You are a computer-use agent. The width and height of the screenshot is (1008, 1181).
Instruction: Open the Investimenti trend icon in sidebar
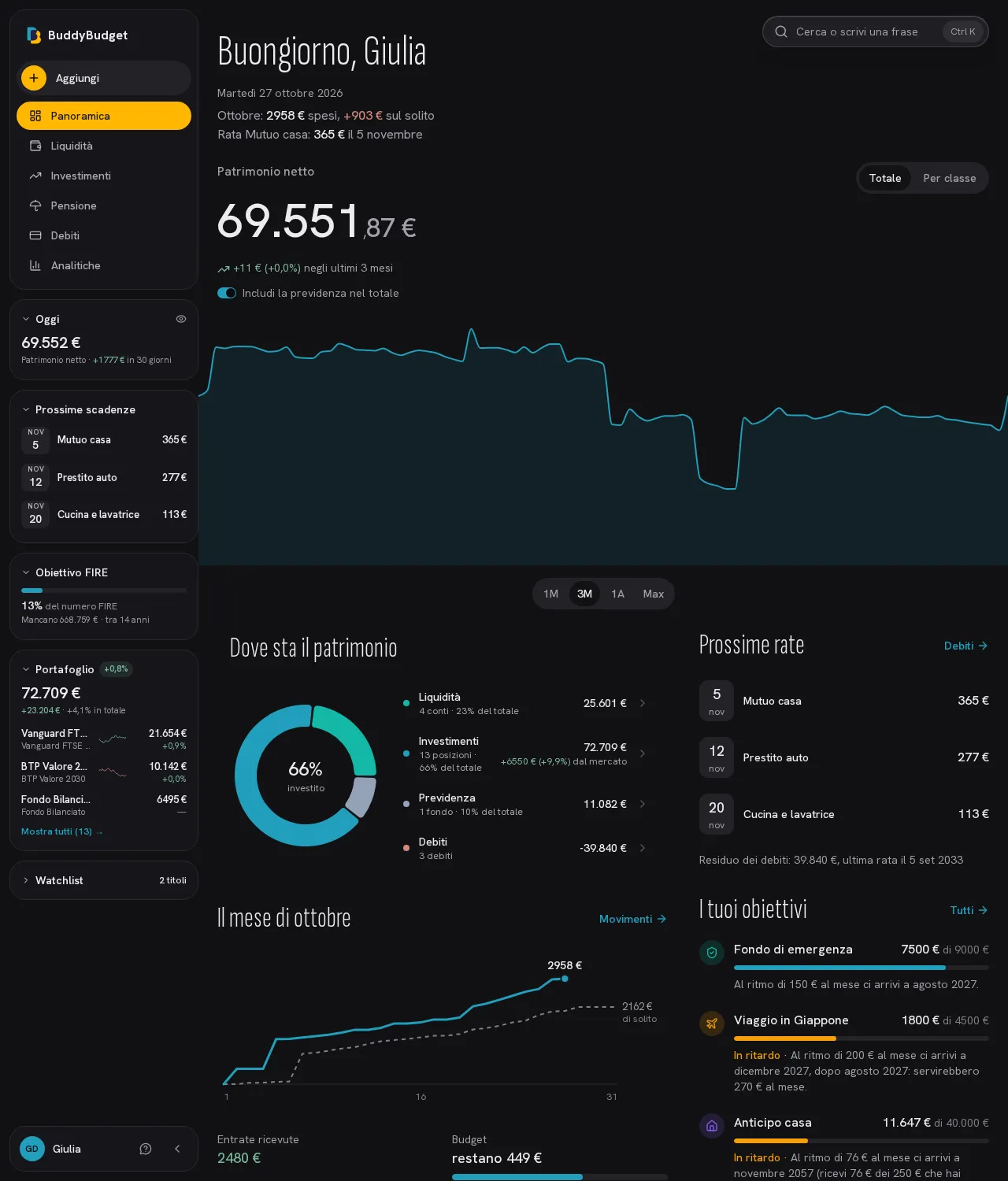click(x=35, y=176)
